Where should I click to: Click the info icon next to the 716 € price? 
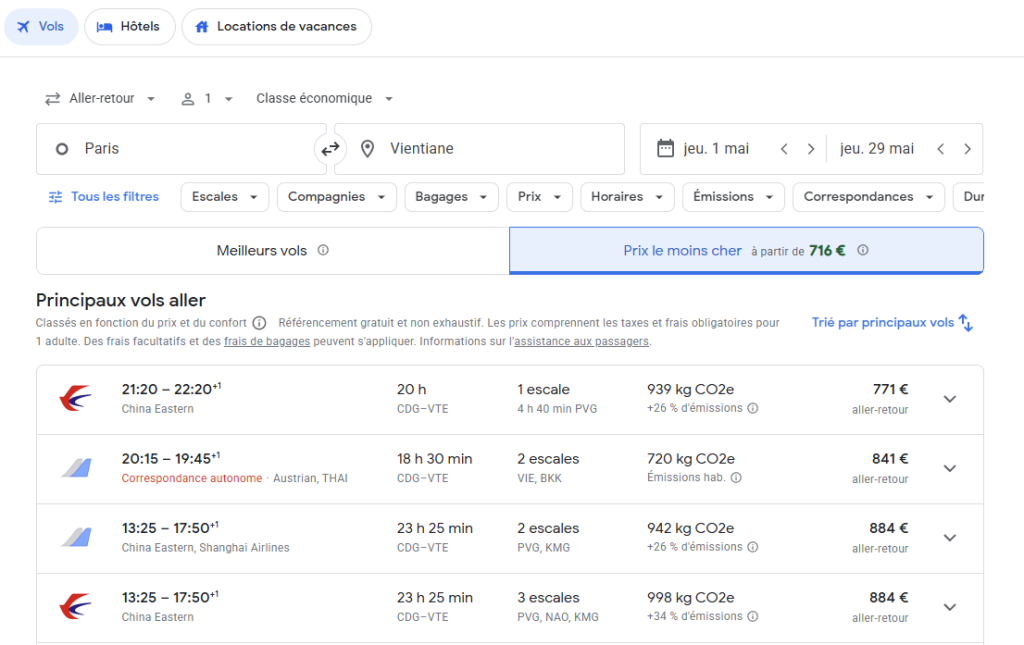(x=862, y=250)
